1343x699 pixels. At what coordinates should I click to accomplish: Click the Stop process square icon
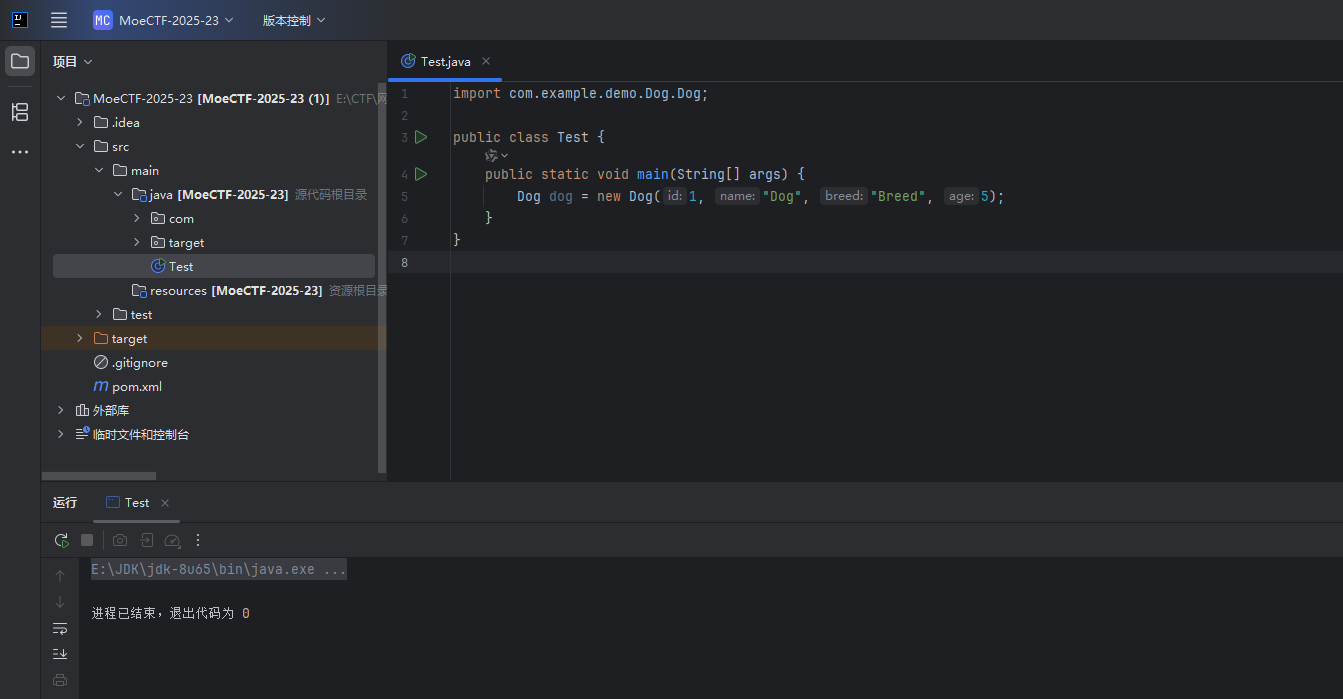(87, 540)
